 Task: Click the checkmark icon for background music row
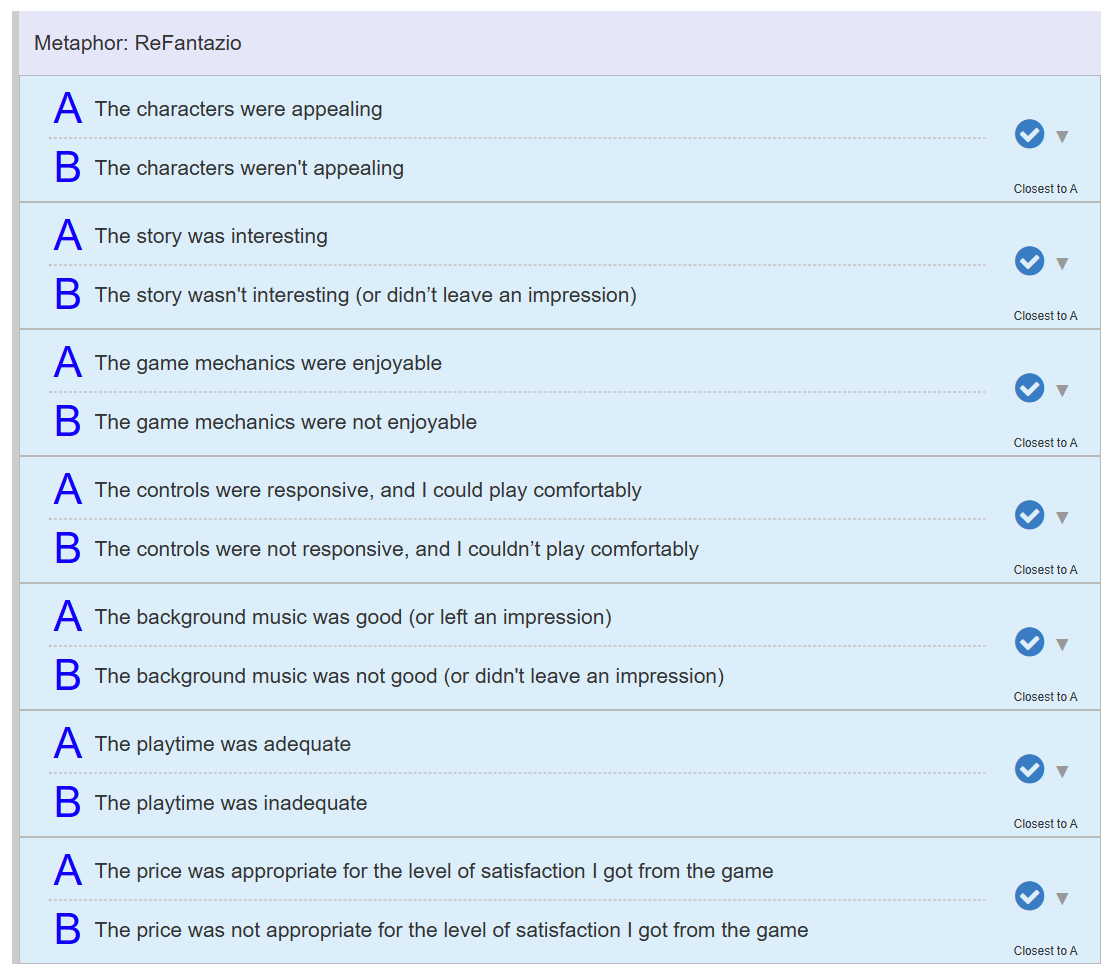tap(1029, 642)
